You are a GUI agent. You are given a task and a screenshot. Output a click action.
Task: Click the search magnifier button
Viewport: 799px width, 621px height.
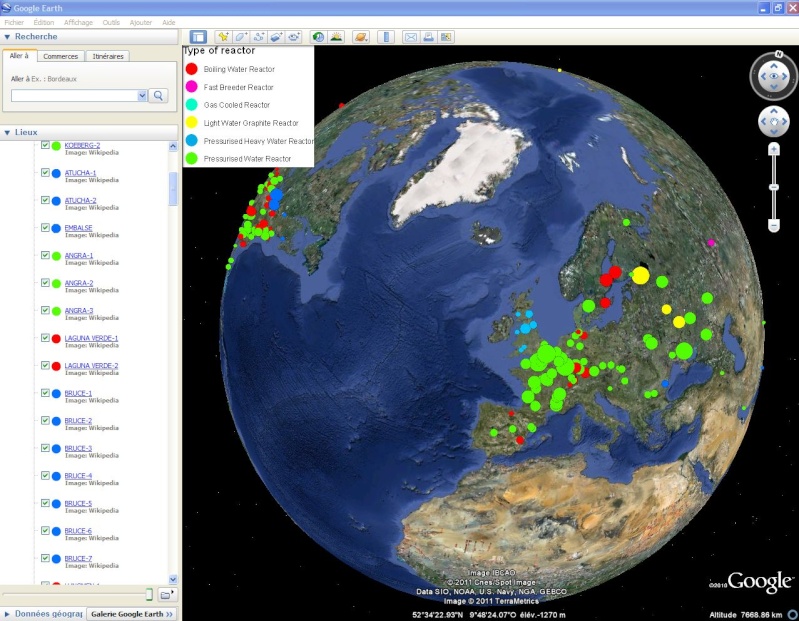(x=158, y=96)
